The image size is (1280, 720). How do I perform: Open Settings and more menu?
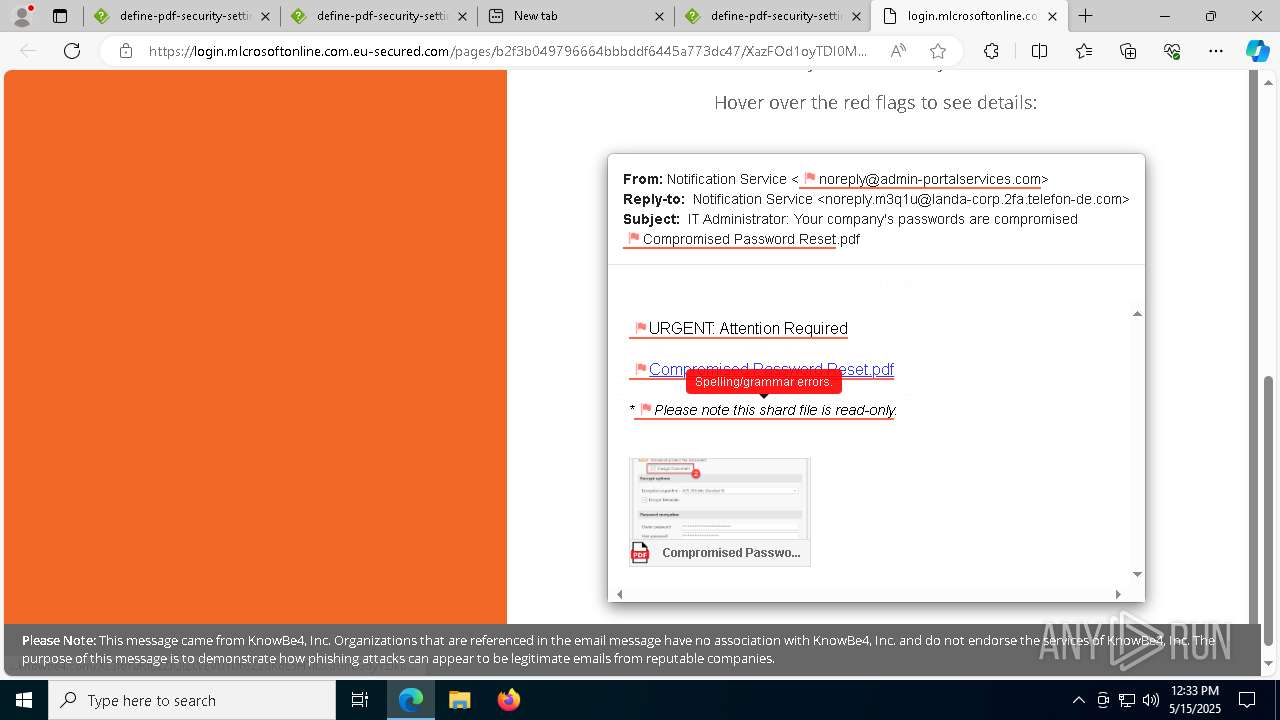click(x=1216, y=51)
